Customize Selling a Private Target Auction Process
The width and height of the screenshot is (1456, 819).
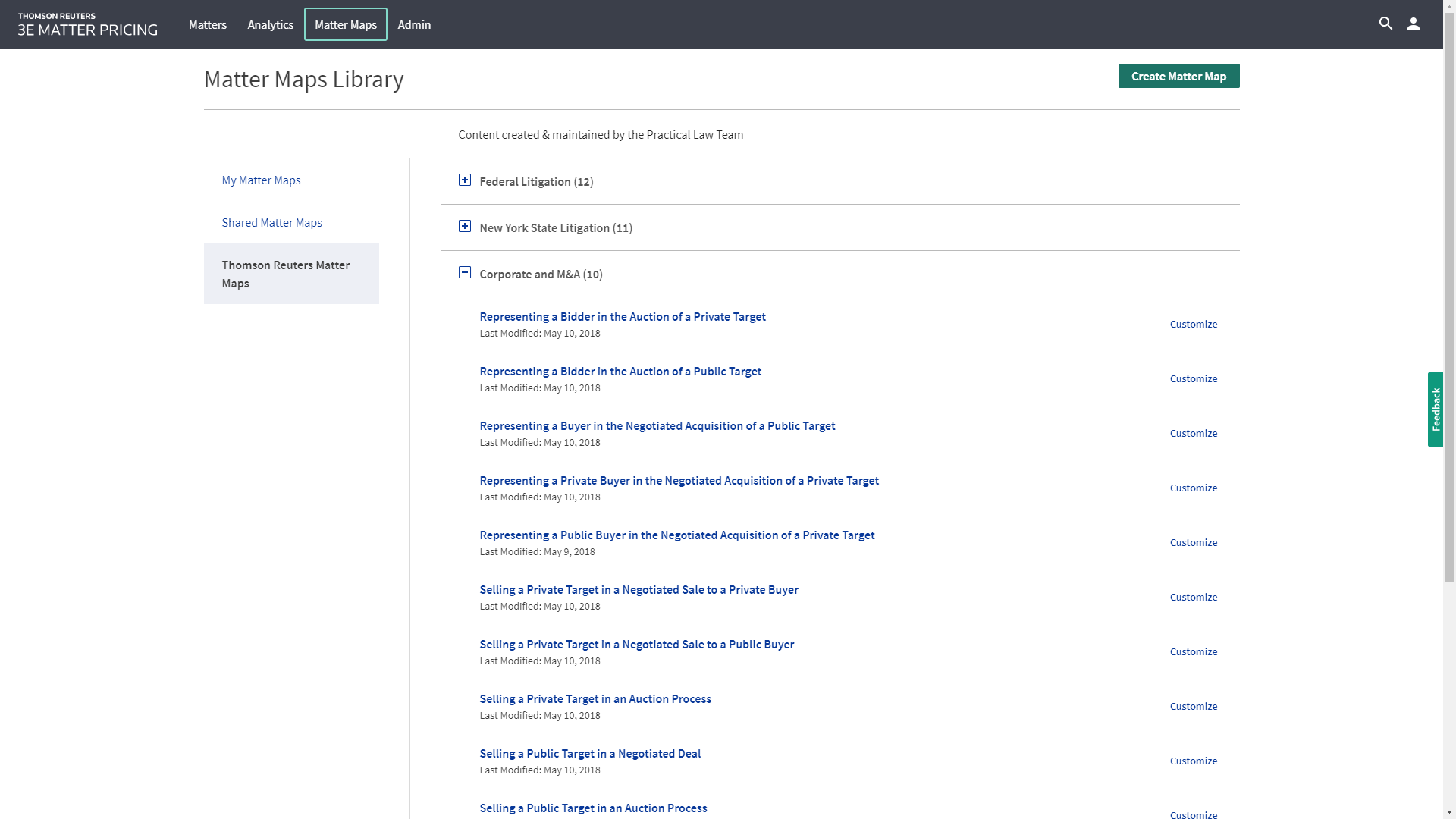(1193, 706)
